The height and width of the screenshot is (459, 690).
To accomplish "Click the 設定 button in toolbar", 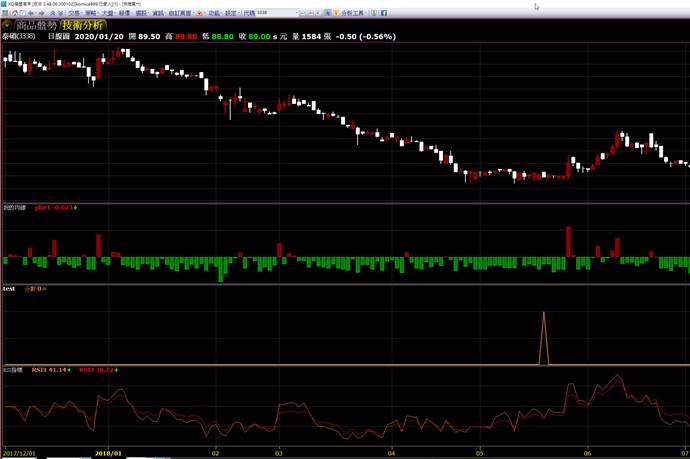I will coord(231,14).
